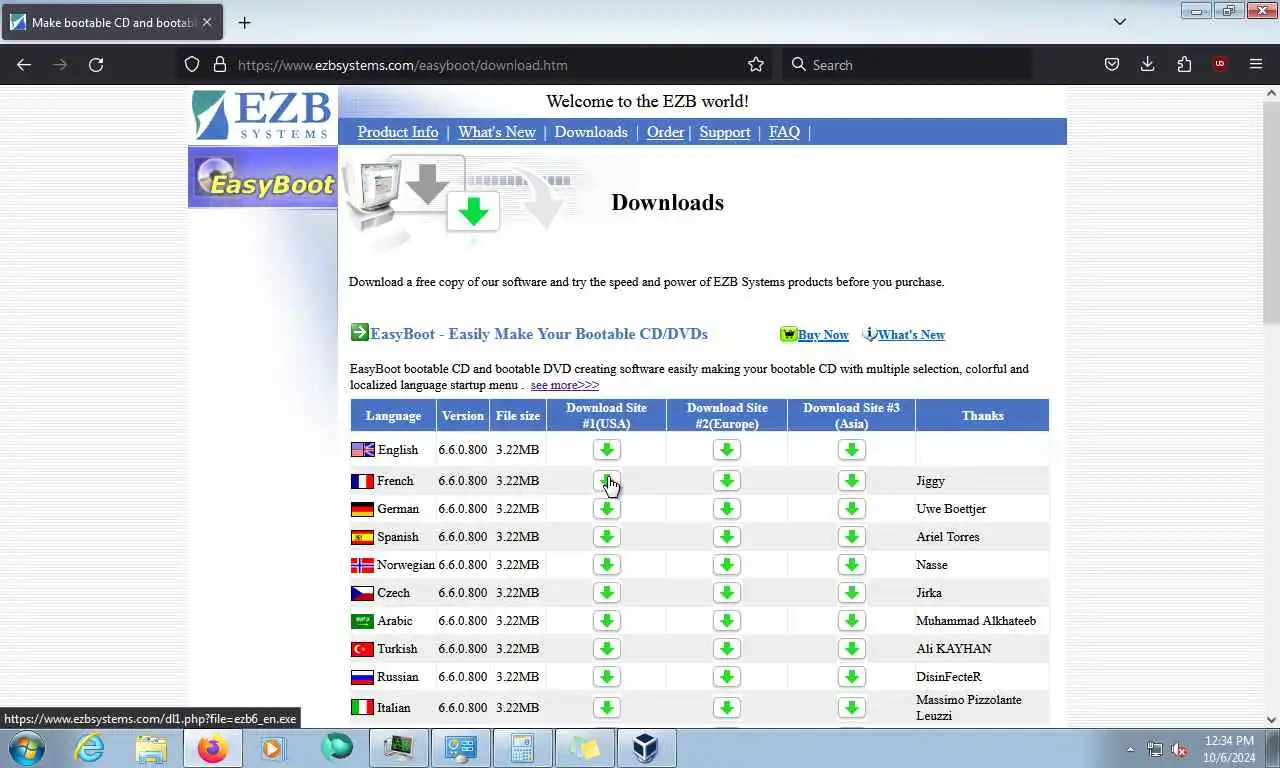Download Spanish version from USA site

606,537
